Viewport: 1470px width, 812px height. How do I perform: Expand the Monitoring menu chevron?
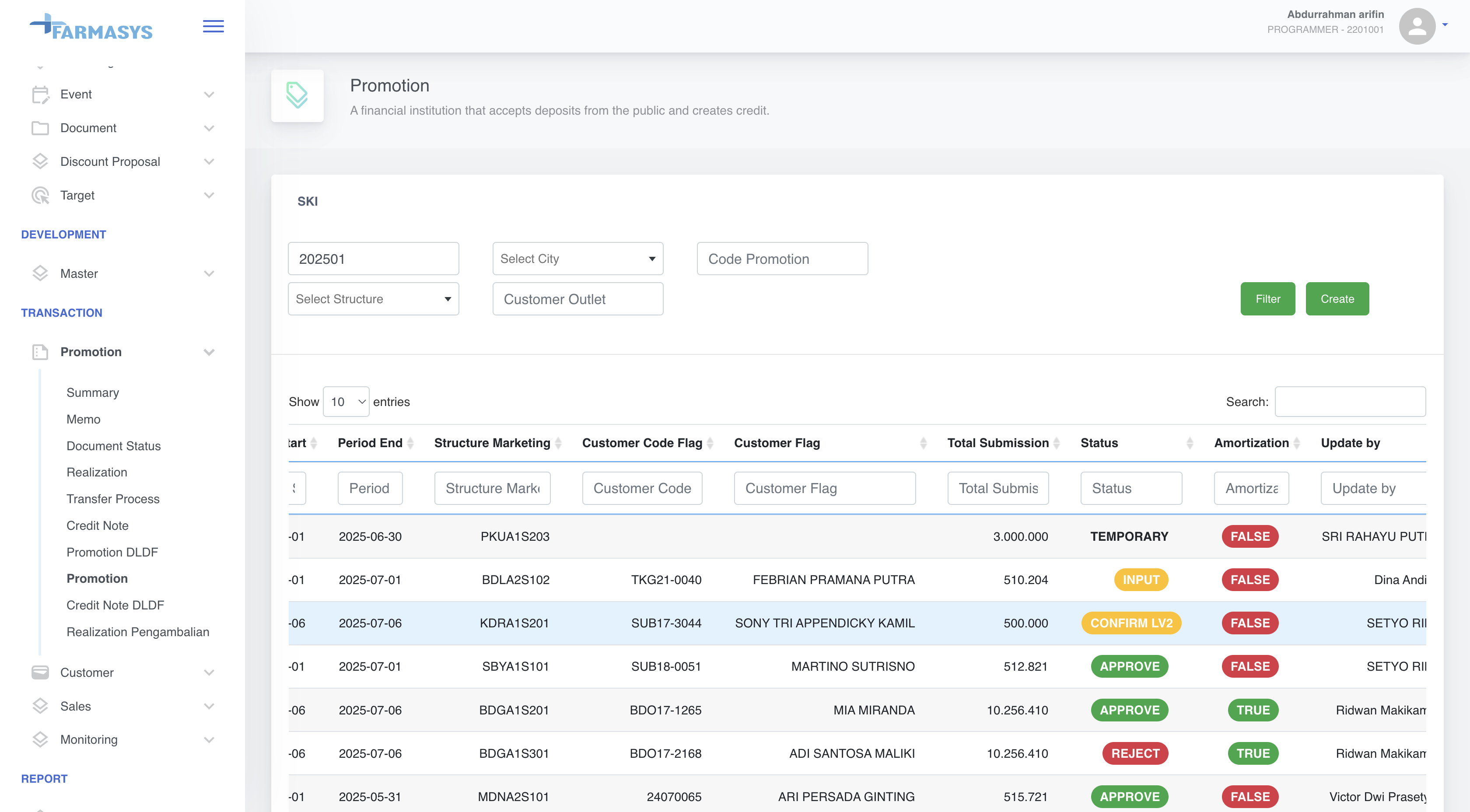coord(209,740)
